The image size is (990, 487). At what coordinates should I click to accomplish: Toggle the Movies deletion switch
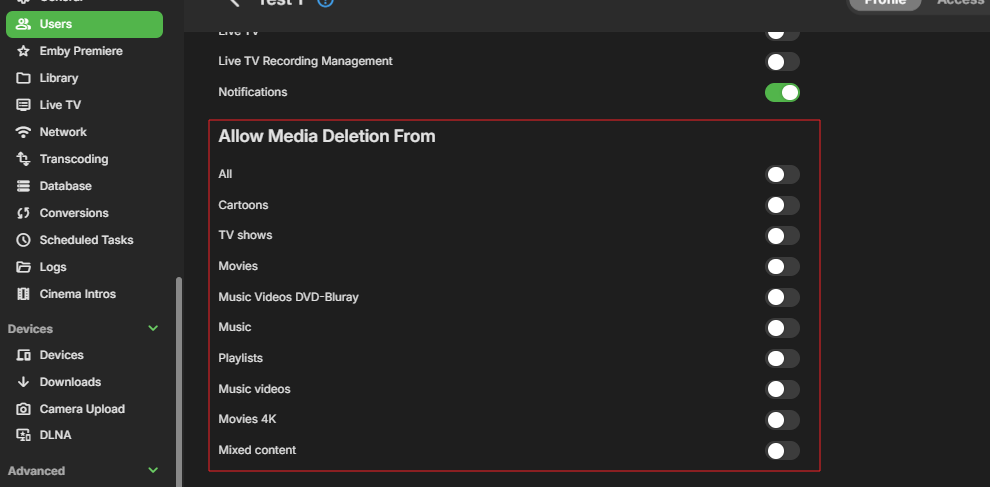tap(782, 267)
